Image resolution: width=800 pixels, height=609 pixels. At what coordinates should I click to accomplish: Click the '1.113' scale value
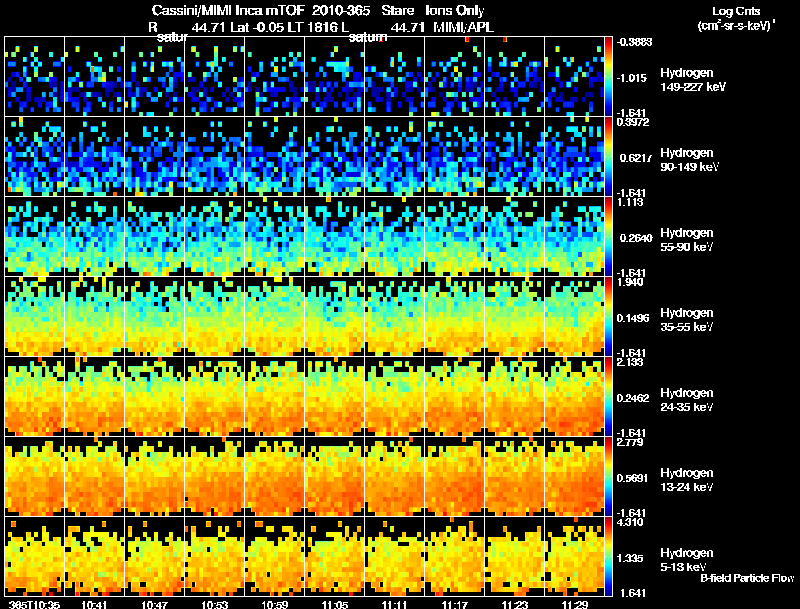tap(630, 202)
